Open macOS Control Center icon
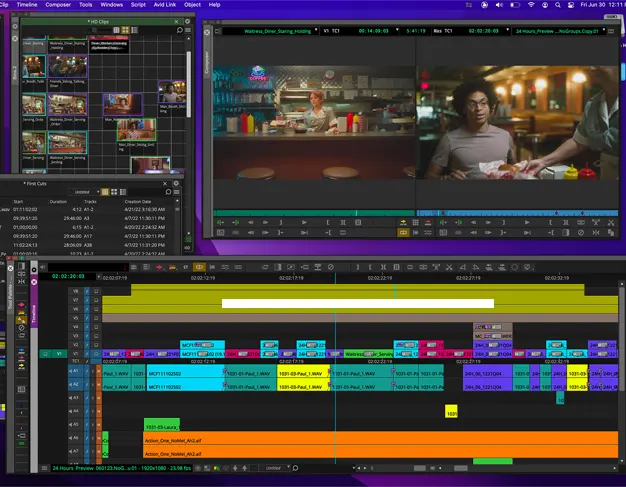626x487 pixels. (571, 5)
